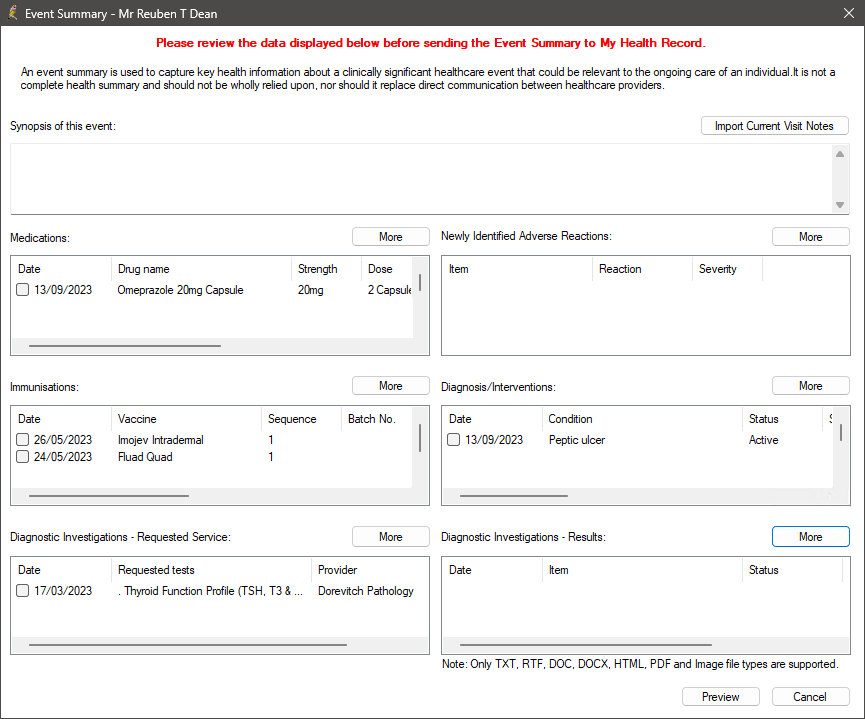Click the Provider column header

pos(370,570)
